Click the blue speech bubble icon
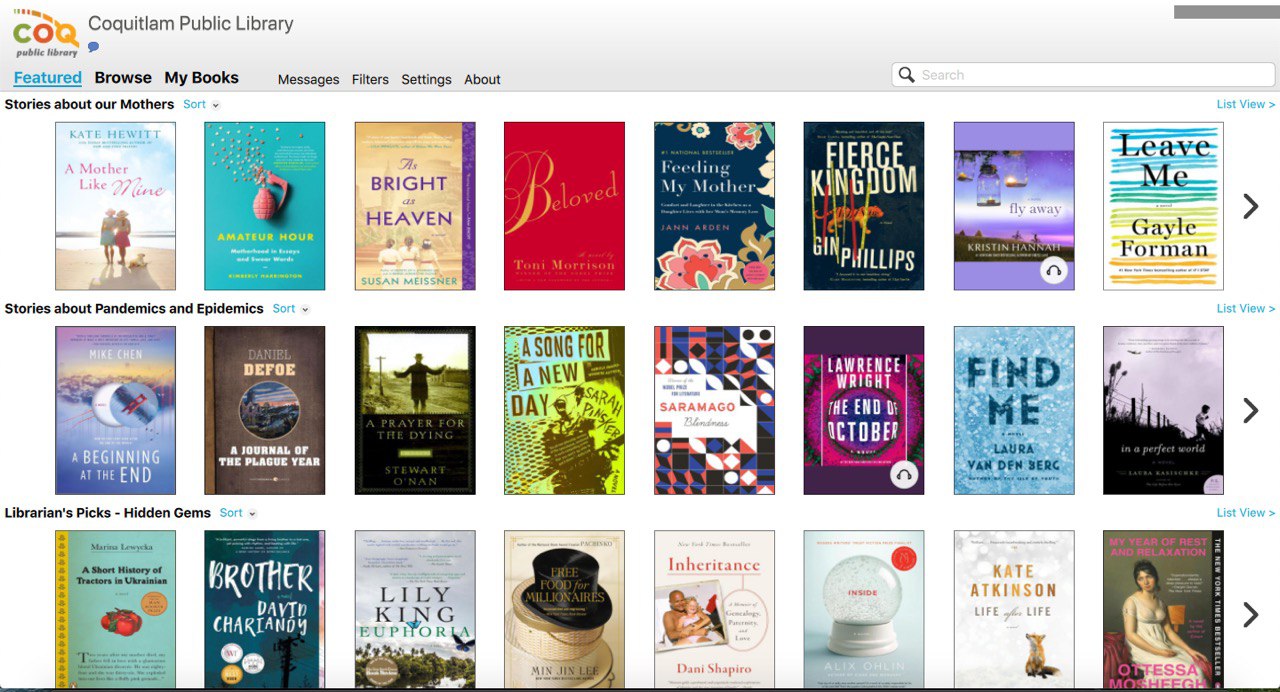 (x=94, y=47)
